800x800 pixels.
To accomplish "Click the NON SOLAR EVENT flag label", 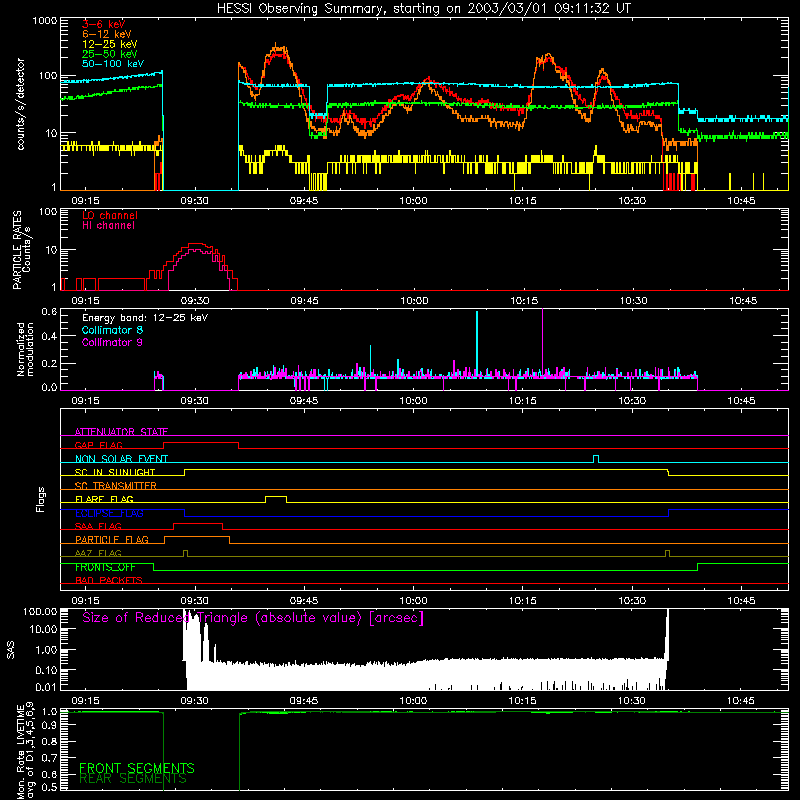I will tap(121, 459).
